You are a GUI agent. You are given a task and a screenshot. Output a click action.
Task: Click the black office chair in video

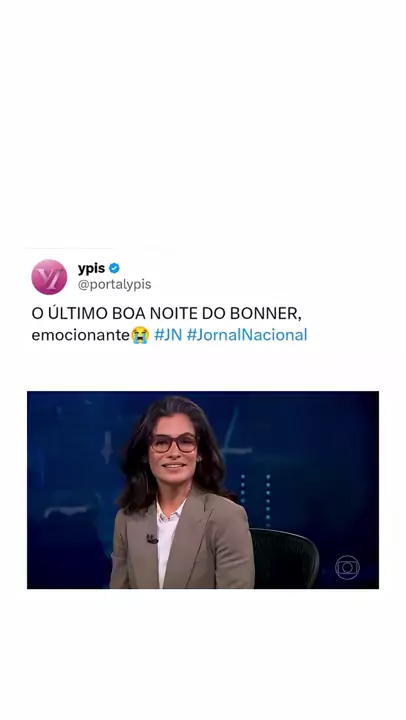click(x=284, y=558)
